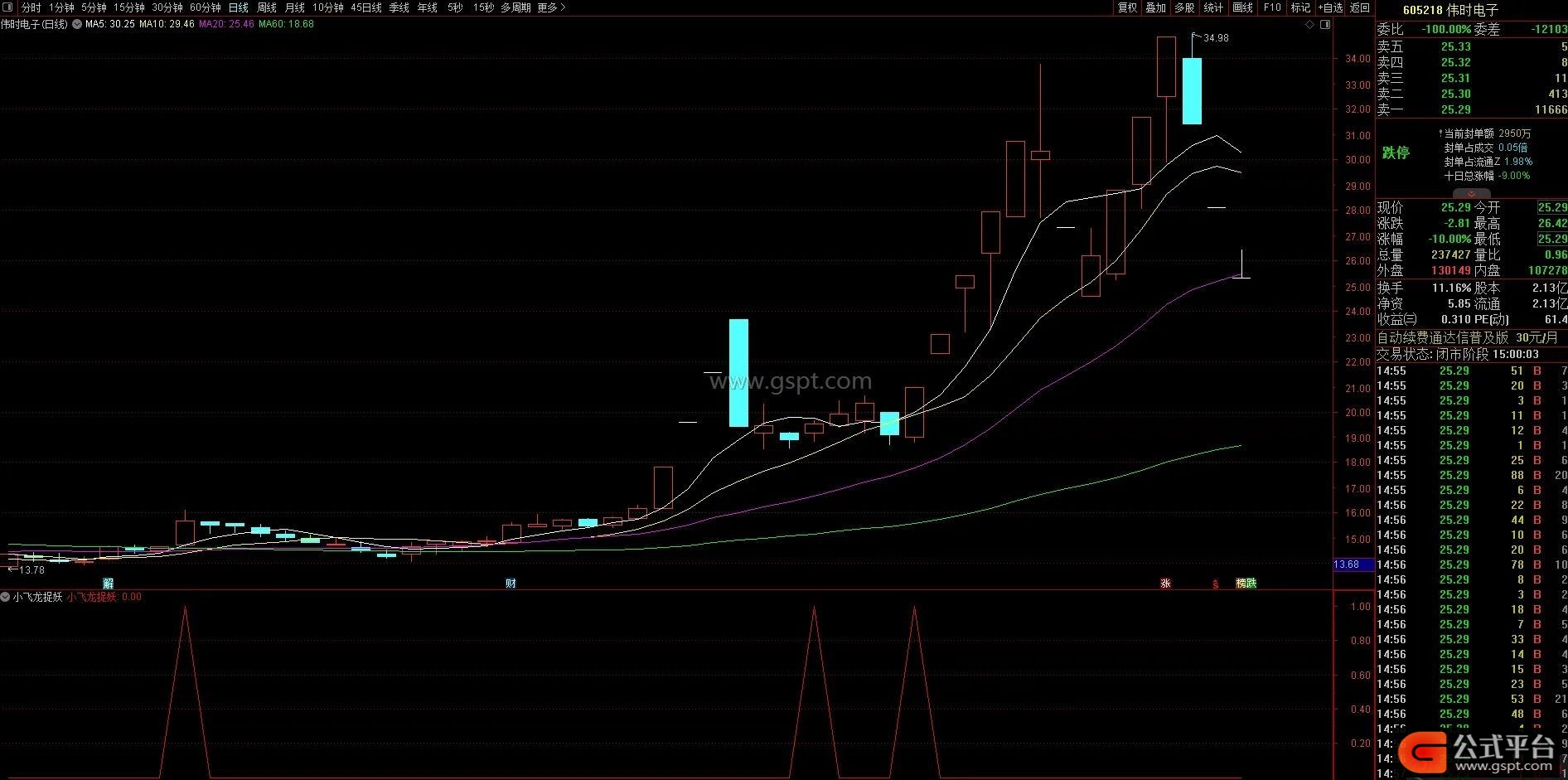Click 公式平台 logo icon

click(1423, 752)
